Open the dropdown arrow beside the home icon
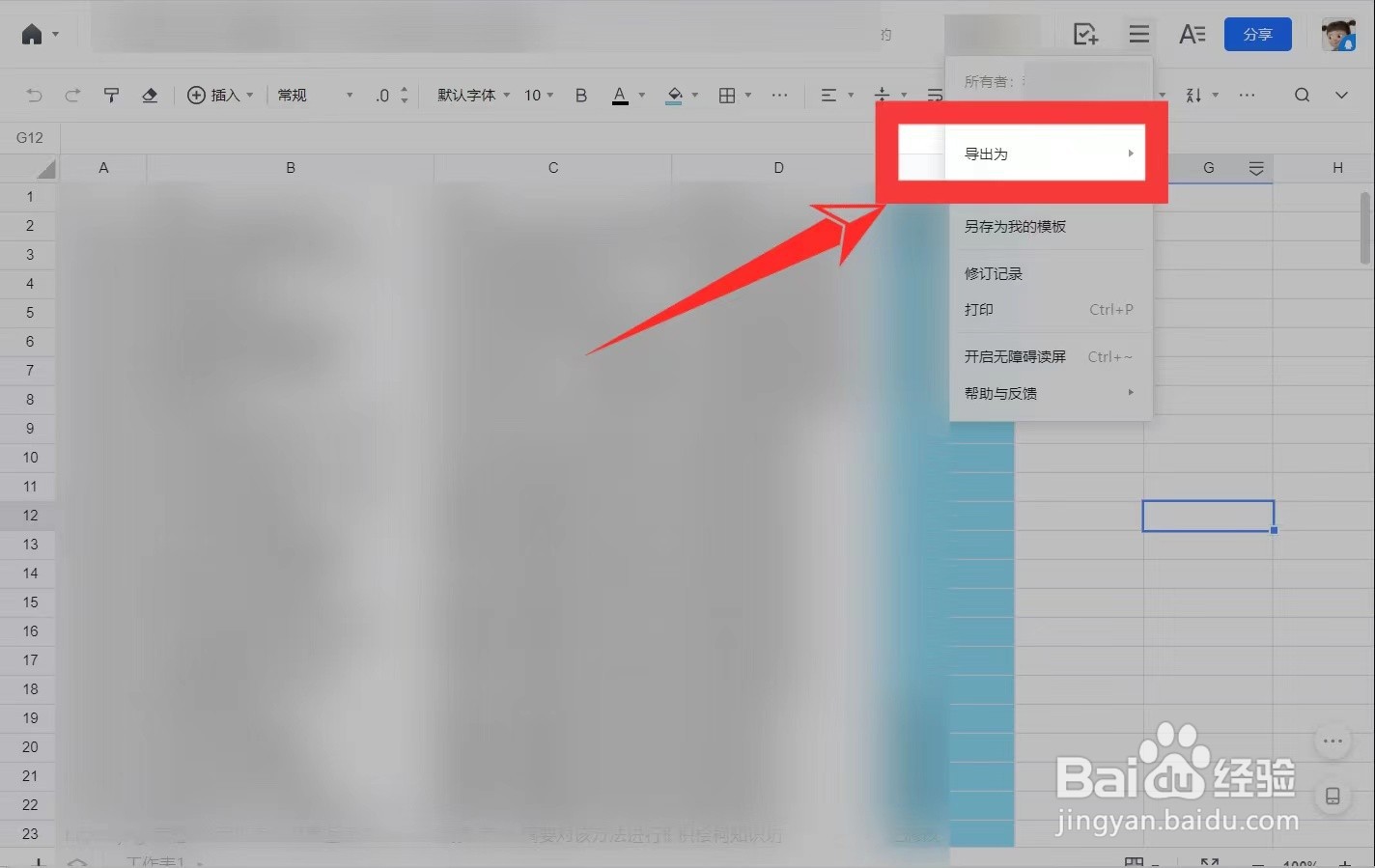This screenshot has width=1375, height=868. [x=56, y=35]
